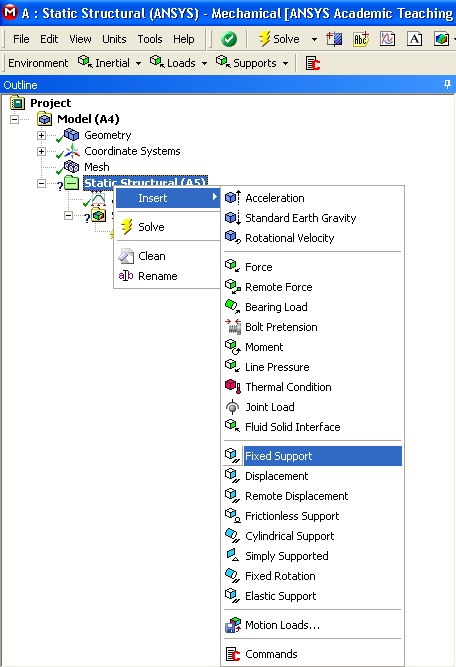Pin the Outline panel with the pushpin icon
Viewport: 456px width, 667px height.
(x=447, y=84)
